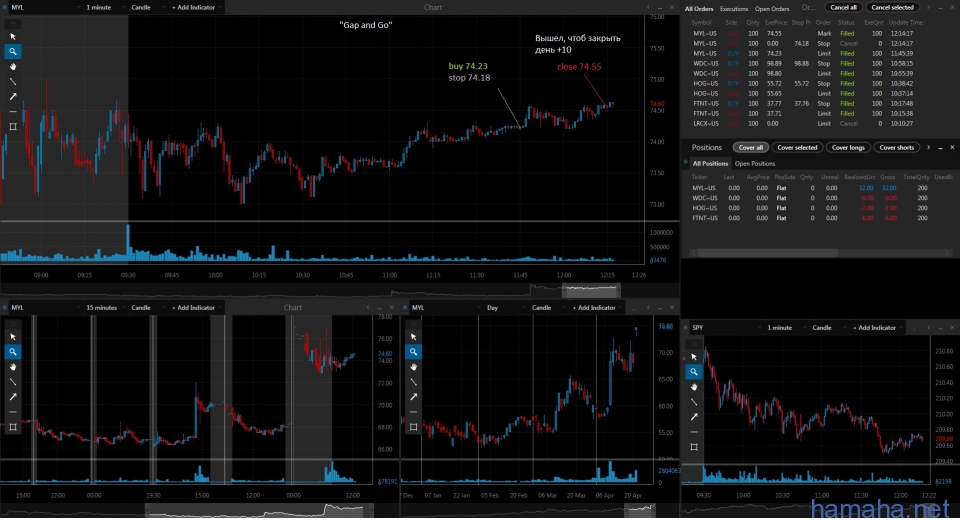Select rectangle tool in SPY chart
Viewport: 960px width, 520px height.
(694, 447)
